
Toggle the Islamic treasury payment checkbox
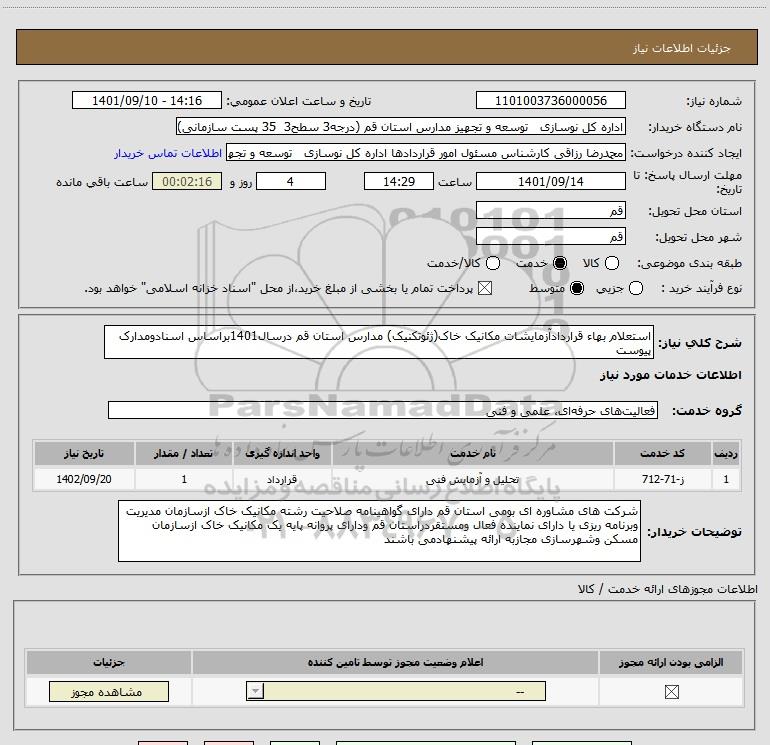point(485,288)
